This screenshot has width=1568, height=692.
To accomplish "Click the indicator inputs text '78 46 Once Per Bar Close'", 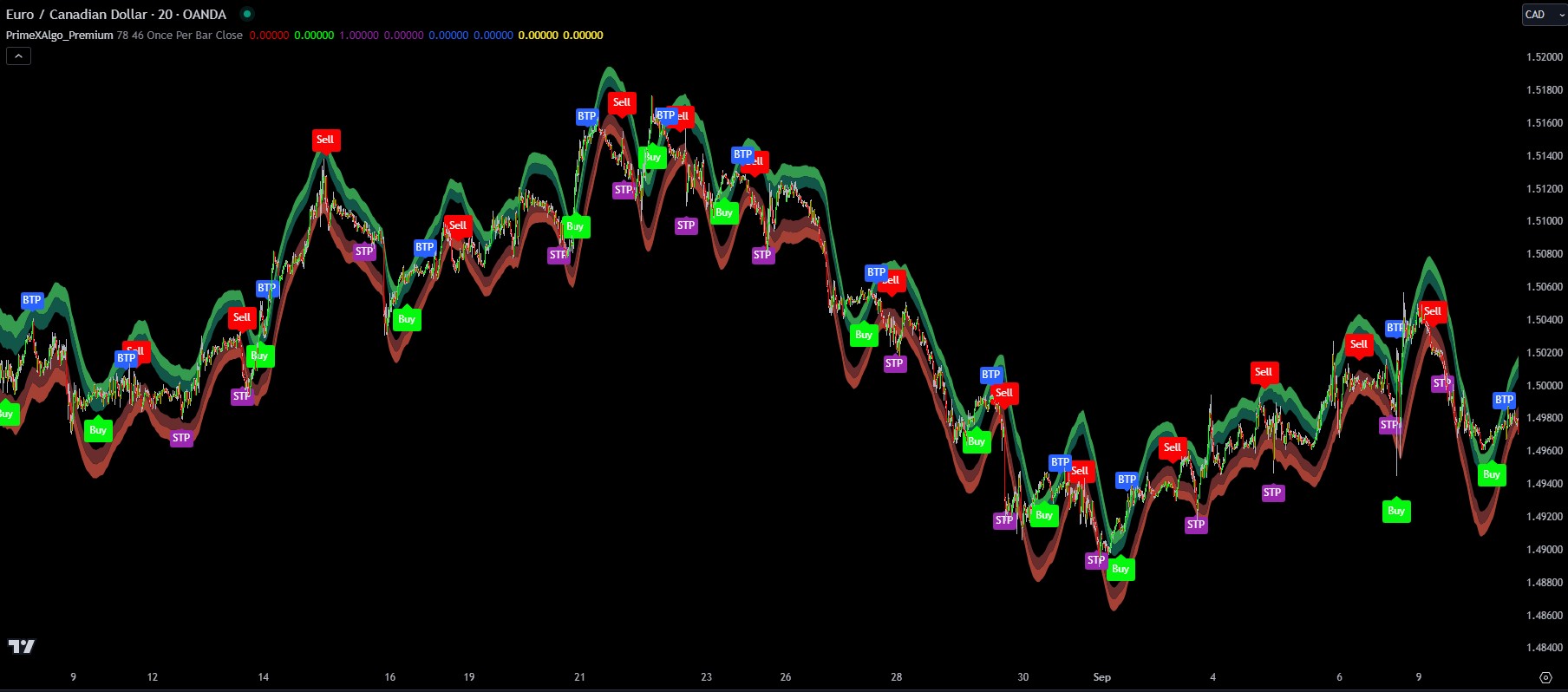I will [x=180, y=36].
